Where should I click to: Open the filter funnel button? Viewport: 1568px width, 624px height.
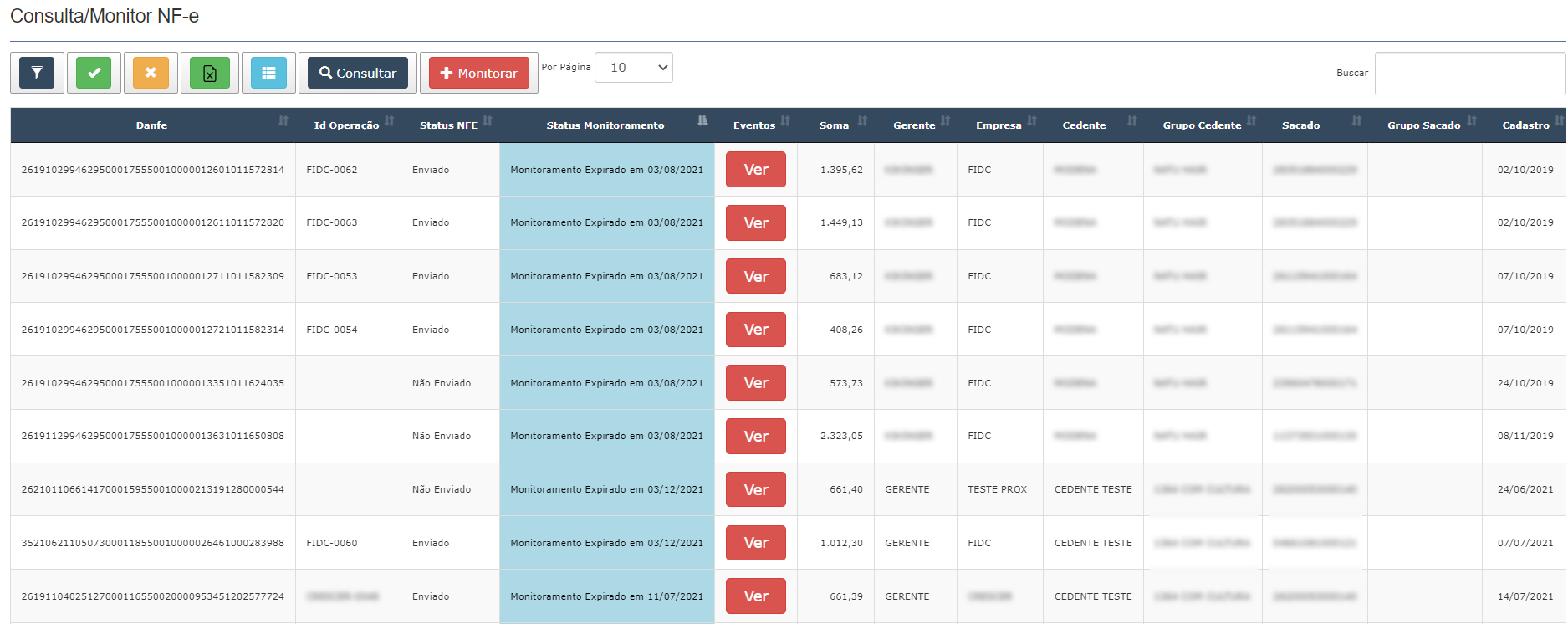[x=37, y=73]
